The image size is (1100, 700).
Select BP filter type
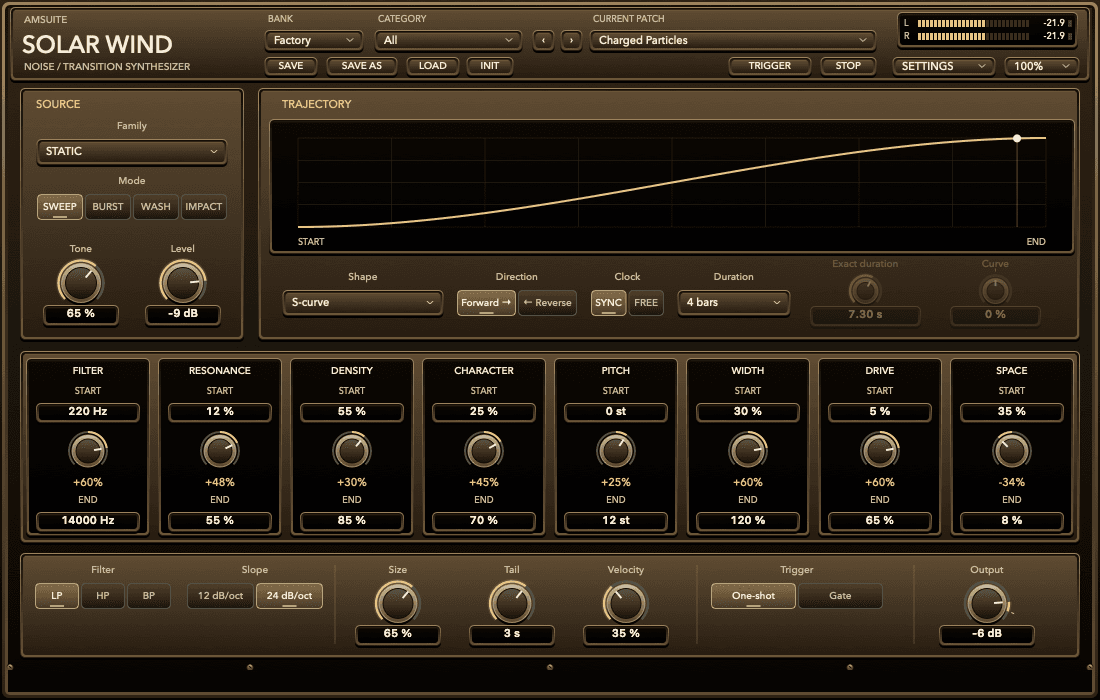[x=149, y=595]
